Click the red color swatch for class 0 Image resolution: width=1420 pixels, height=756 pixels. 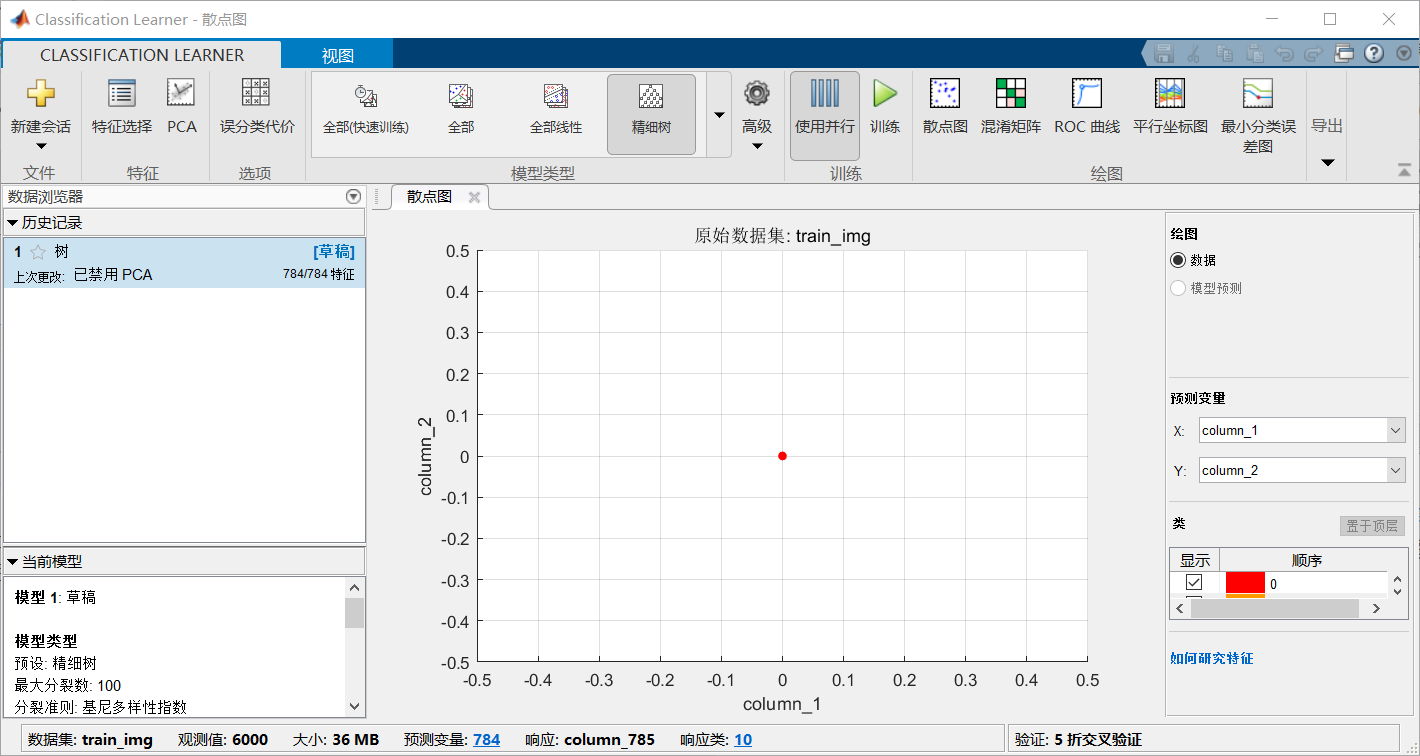(x=1245, y=583)
